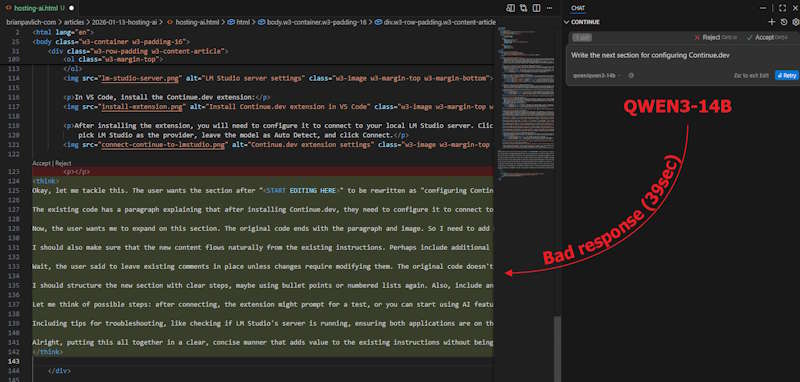This screenshot has height=382, width=800.
Task: Select 2026-01-13-hosting-ai breadcrumb folder
Action: (x=124, y=22)
